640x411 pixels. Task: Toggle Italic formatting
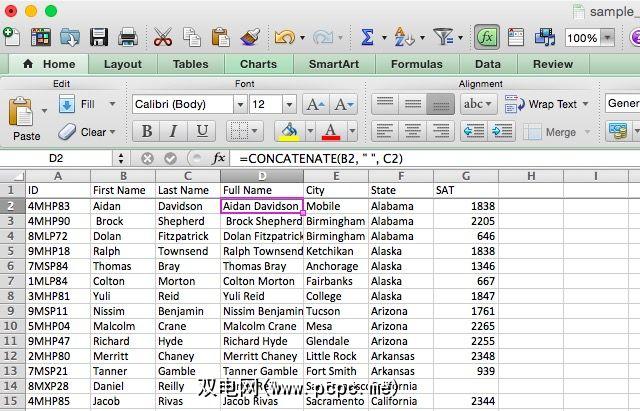tap(174, 132)
